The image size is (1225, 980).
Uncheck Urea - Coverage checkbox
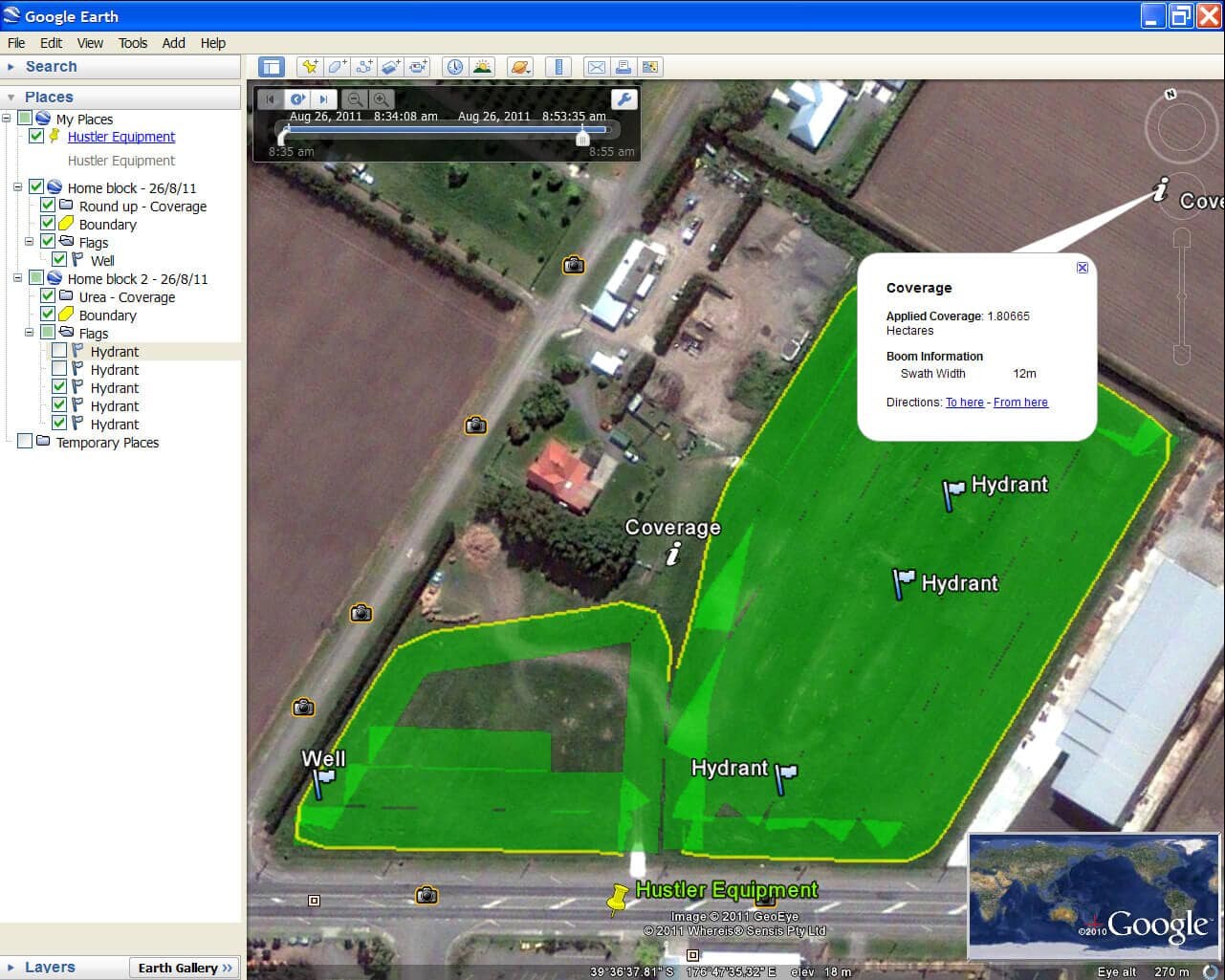point(48,296)
